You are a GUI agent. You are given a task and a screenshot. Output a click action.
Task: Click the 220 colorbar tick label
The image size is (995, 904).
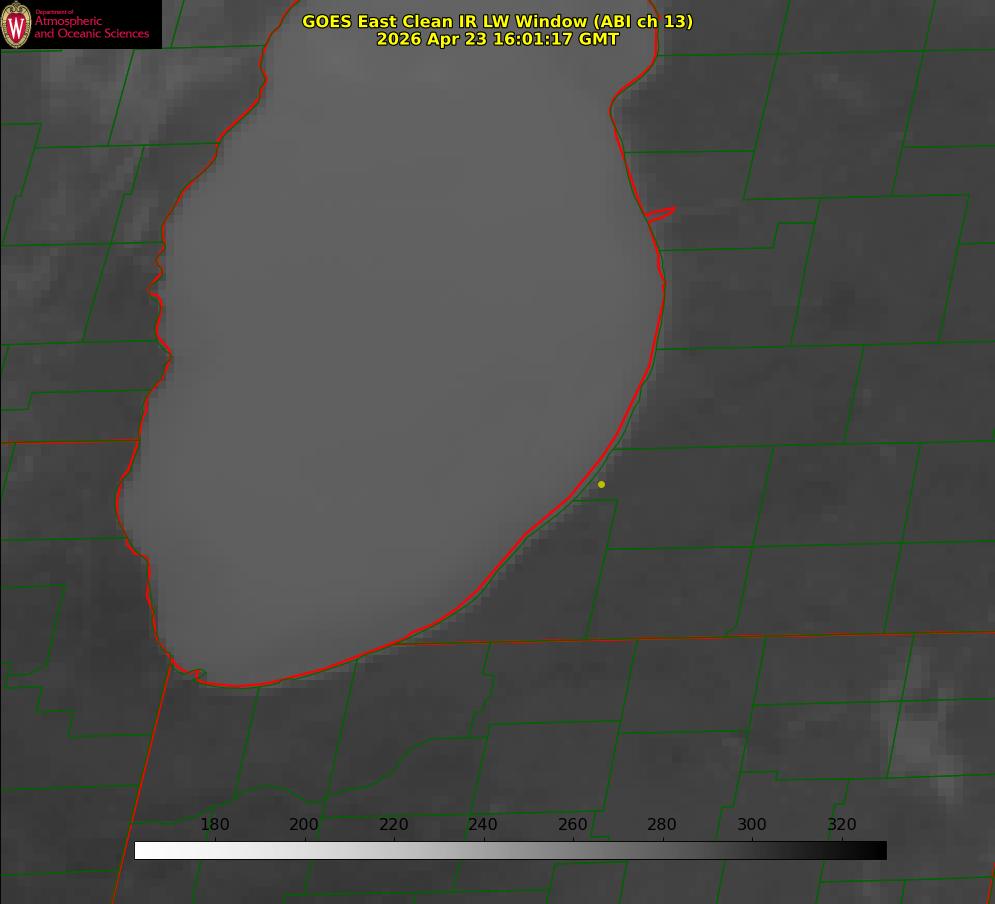coord(393,824)
